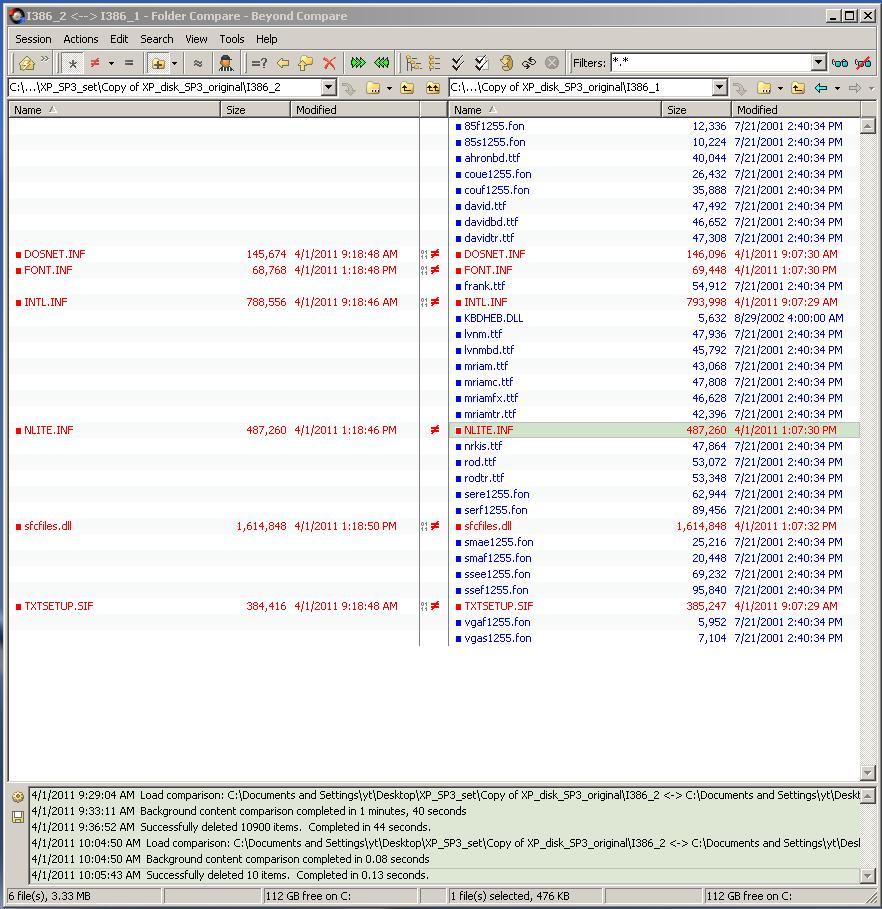This screenshot has width=882, height=909.
Task: Click the log panel save disk icon
Action: pyautogui.click(x=18, y=817)
